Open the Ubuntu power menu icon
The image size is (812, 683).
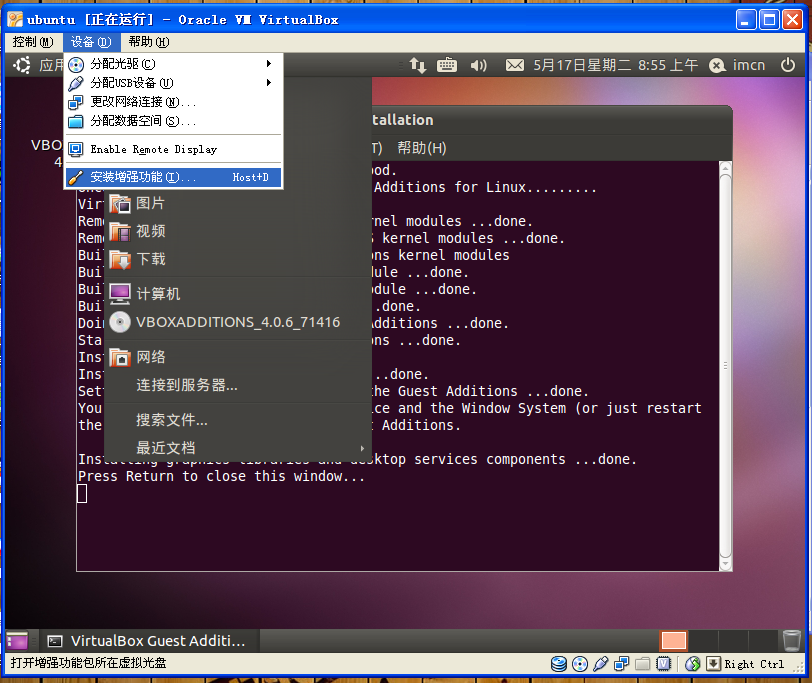coord(788,65)
